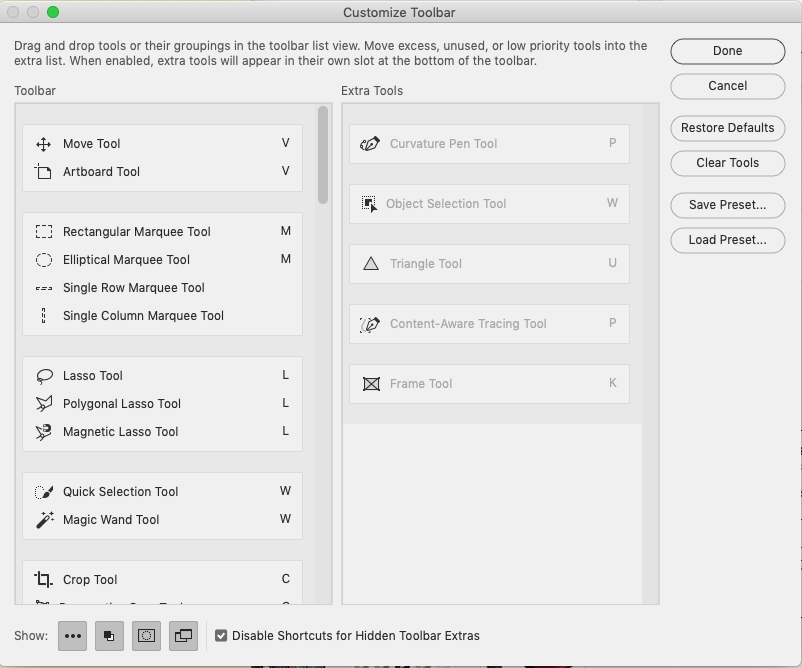Screen dimensions: 802x668
Task: Click the Done button
Action: 727,51
